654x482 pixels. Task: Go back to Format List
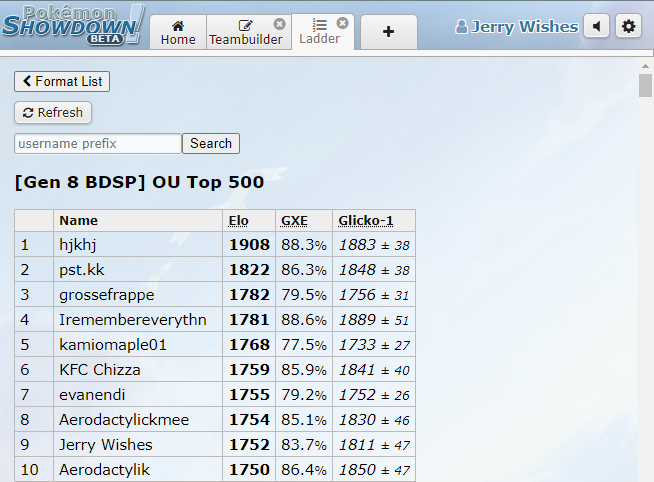tap(62, 81)
